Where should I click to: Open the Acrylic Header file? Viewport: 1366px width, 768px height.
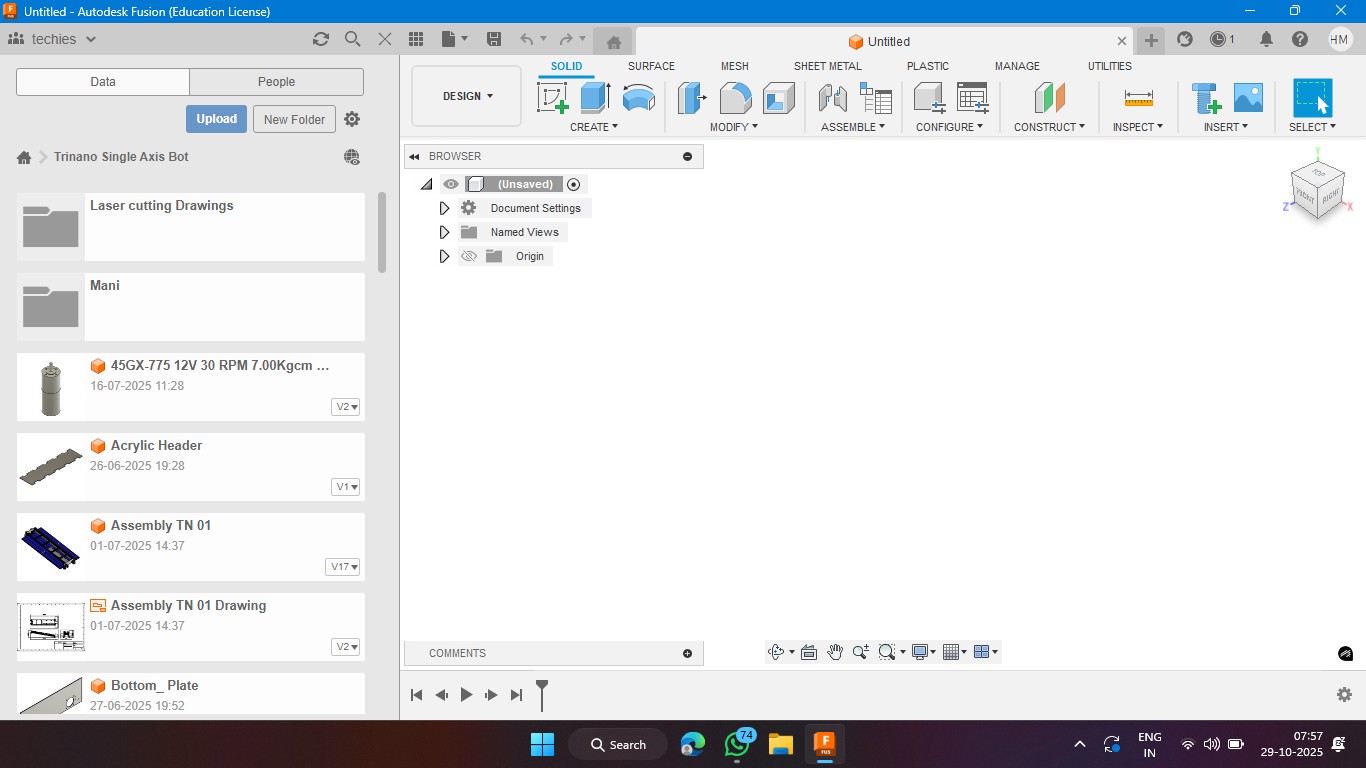click(191, 467)
